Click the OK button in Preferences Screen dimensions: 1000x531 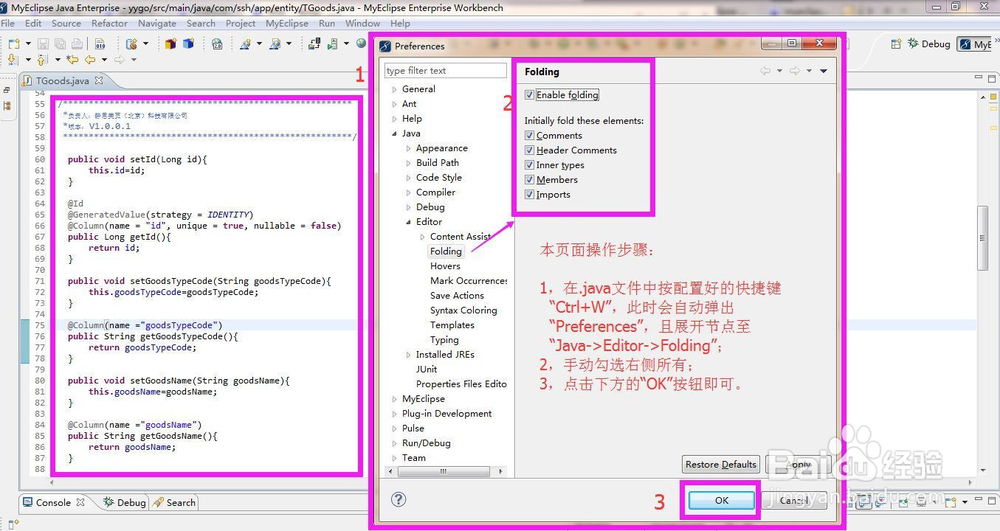(721, 500)
